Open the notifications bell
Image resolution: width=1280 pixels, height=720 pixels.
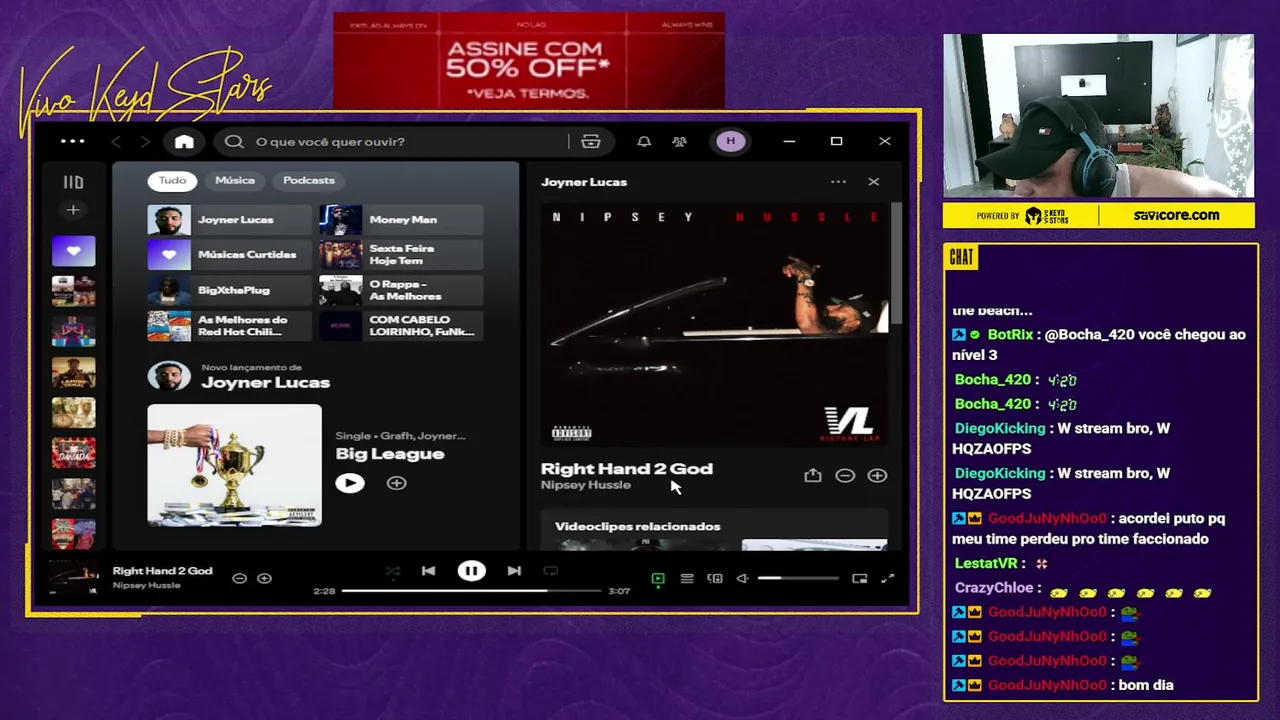click(x=644, y=142)
